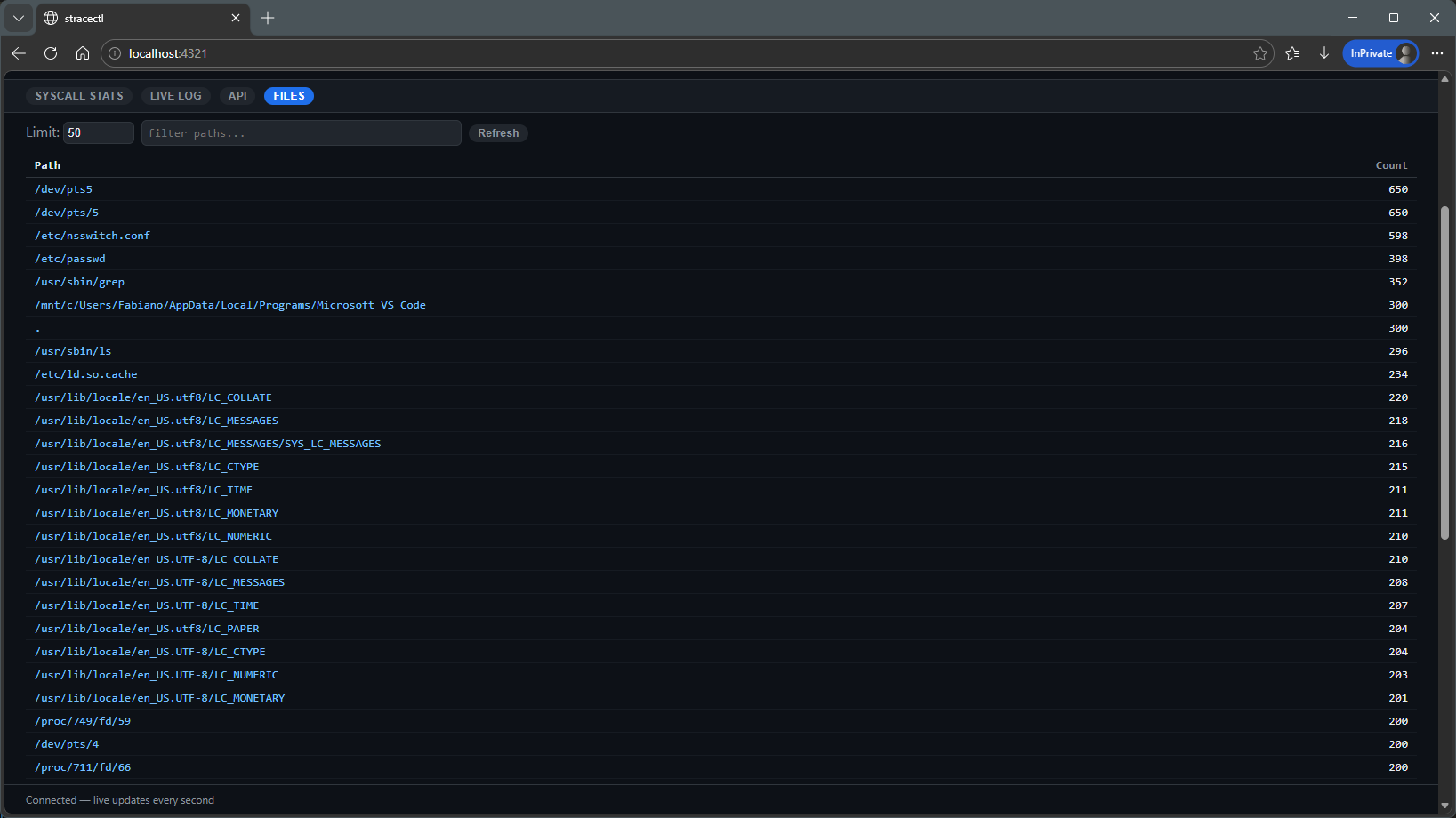The height and width of the screenshot is (818, 1456).
Task: Go back to the previous page
Action: coord(19,53)
